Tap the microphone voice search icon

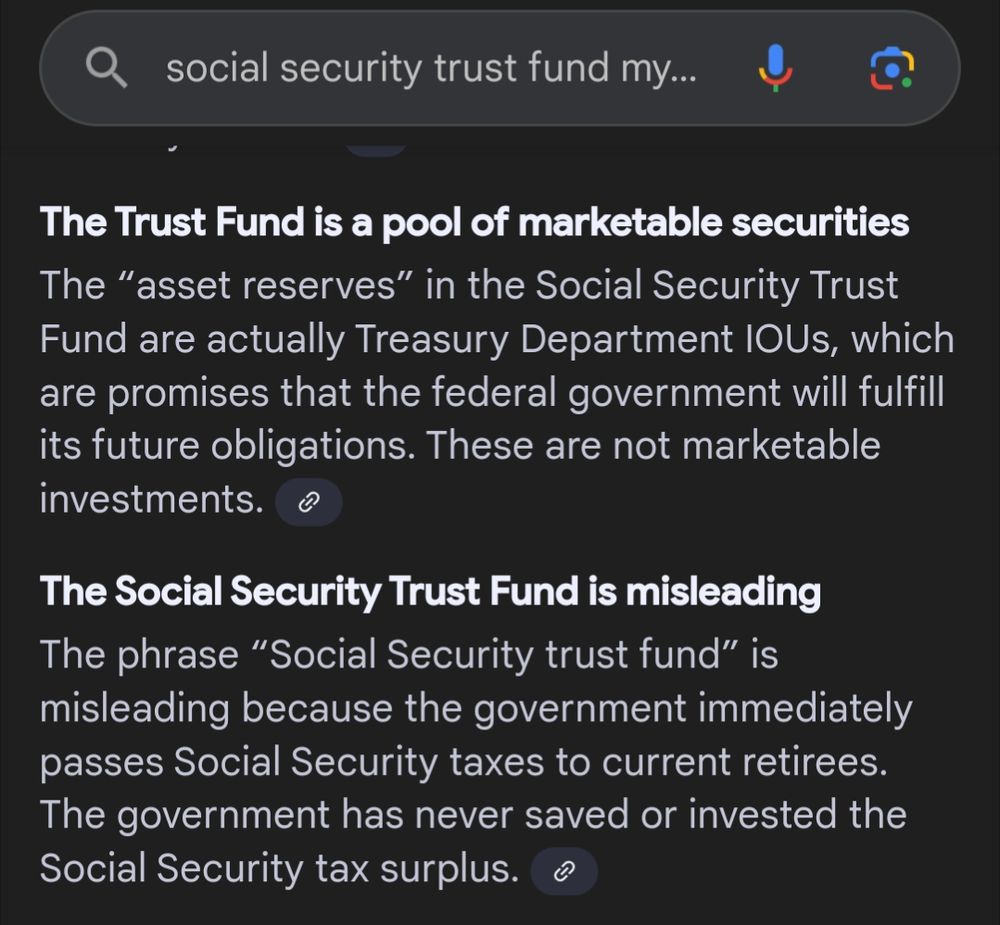[x=775, y=68]
